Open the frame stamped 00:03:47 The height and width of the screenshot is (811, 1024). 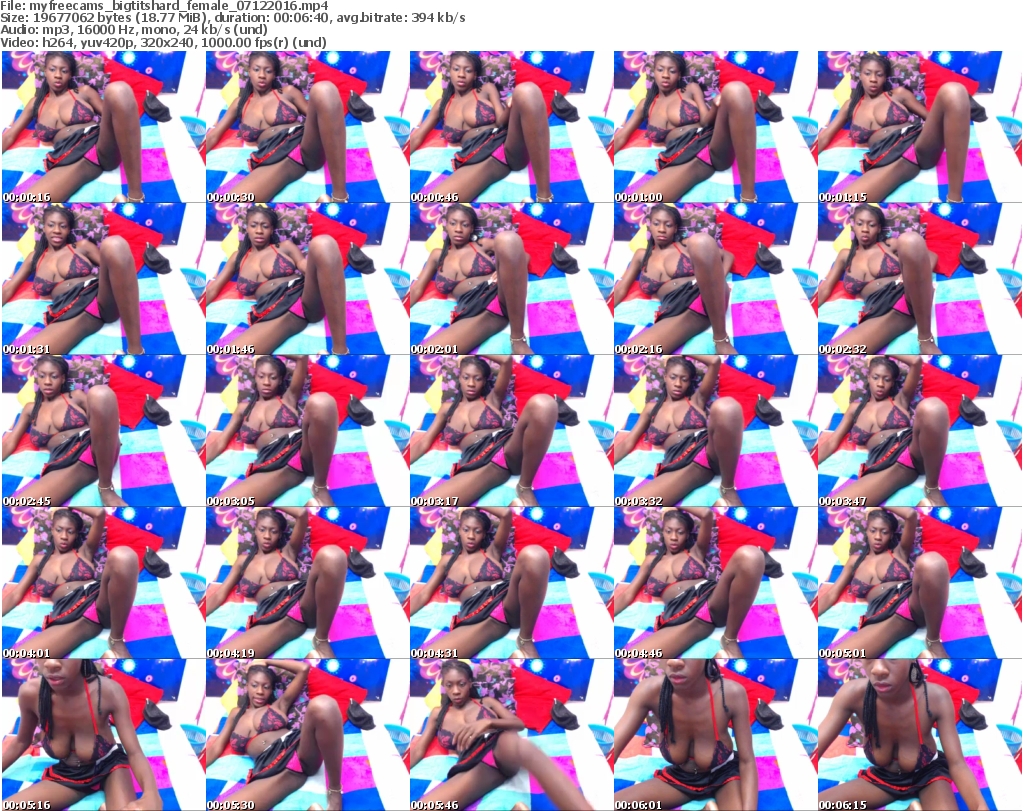(919, 431)
